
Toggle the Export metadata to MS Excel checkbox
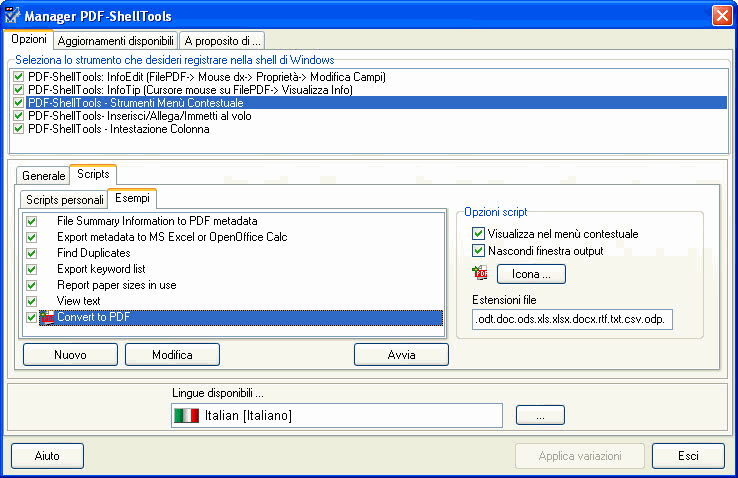(32, 237)
